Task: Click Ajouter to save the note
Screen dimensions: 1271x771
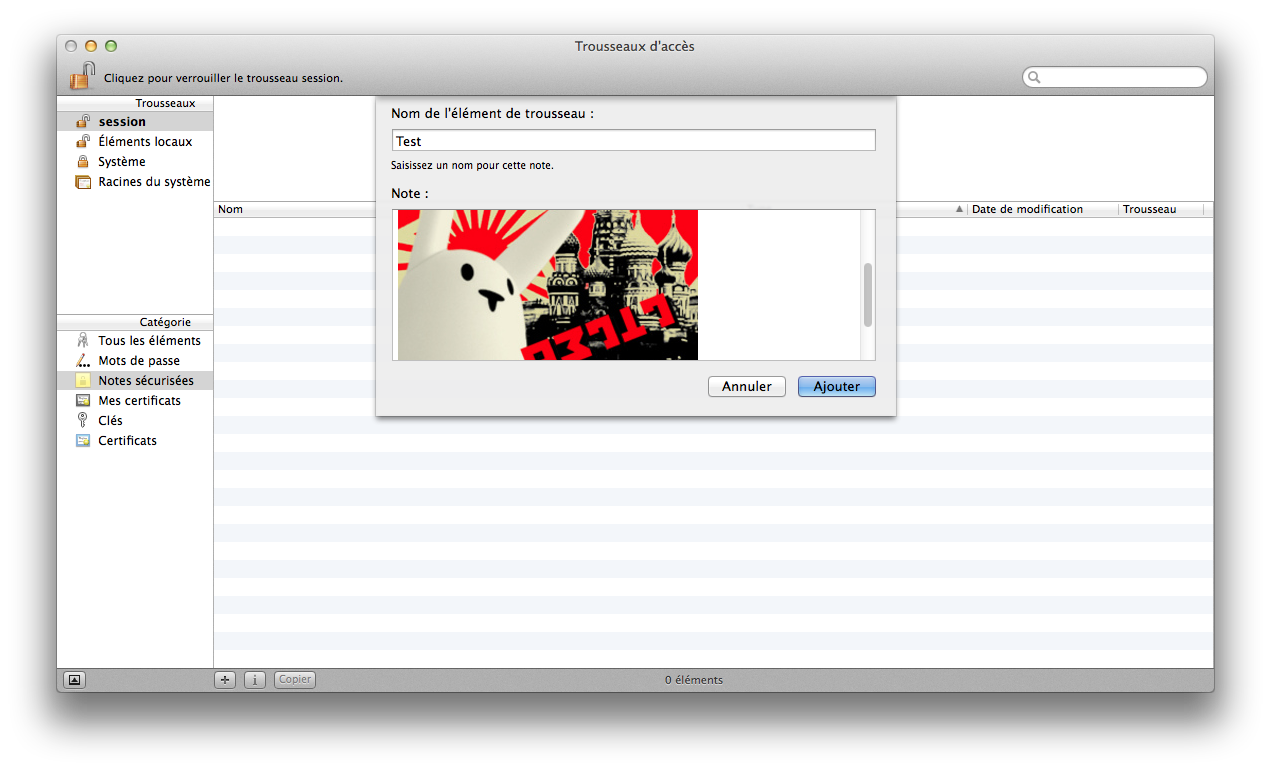Action: 837,387
